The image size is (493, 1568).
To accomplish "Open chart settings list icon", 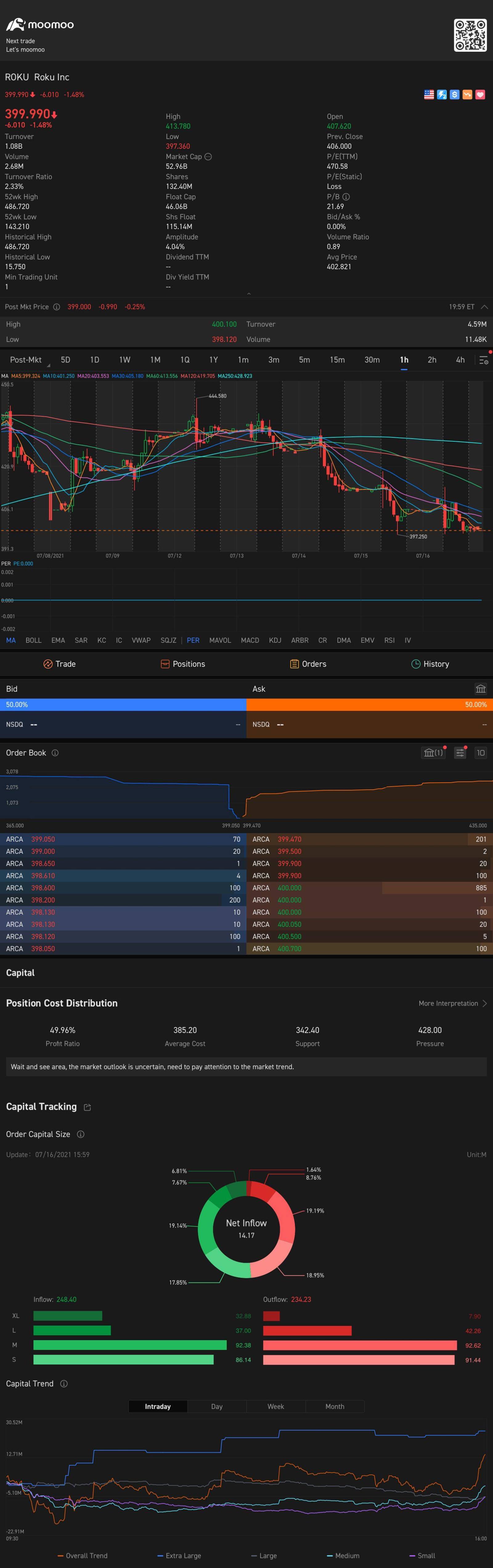I will click(483, 360).
